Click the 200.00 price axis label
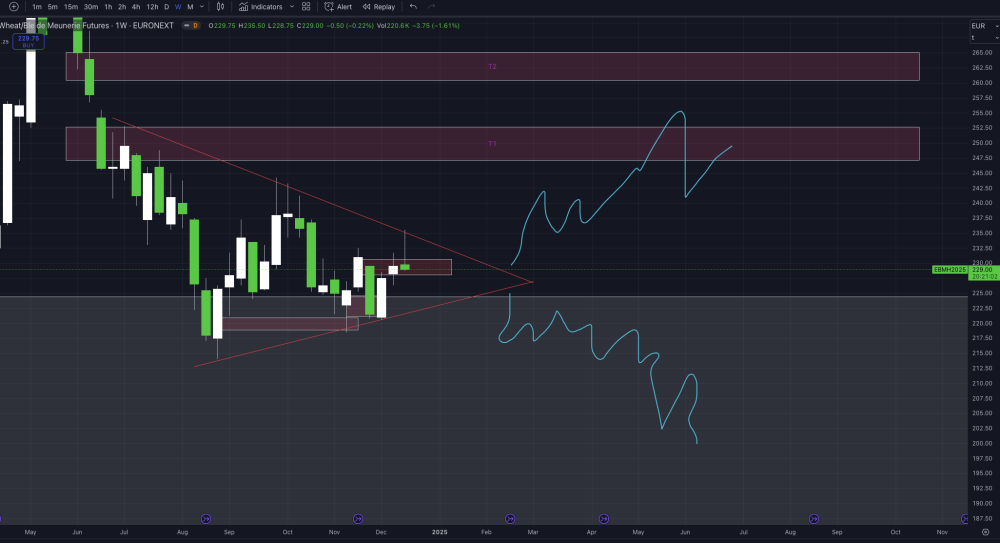The width and height of the screenshot is (1000, 543). coord(982,443)
